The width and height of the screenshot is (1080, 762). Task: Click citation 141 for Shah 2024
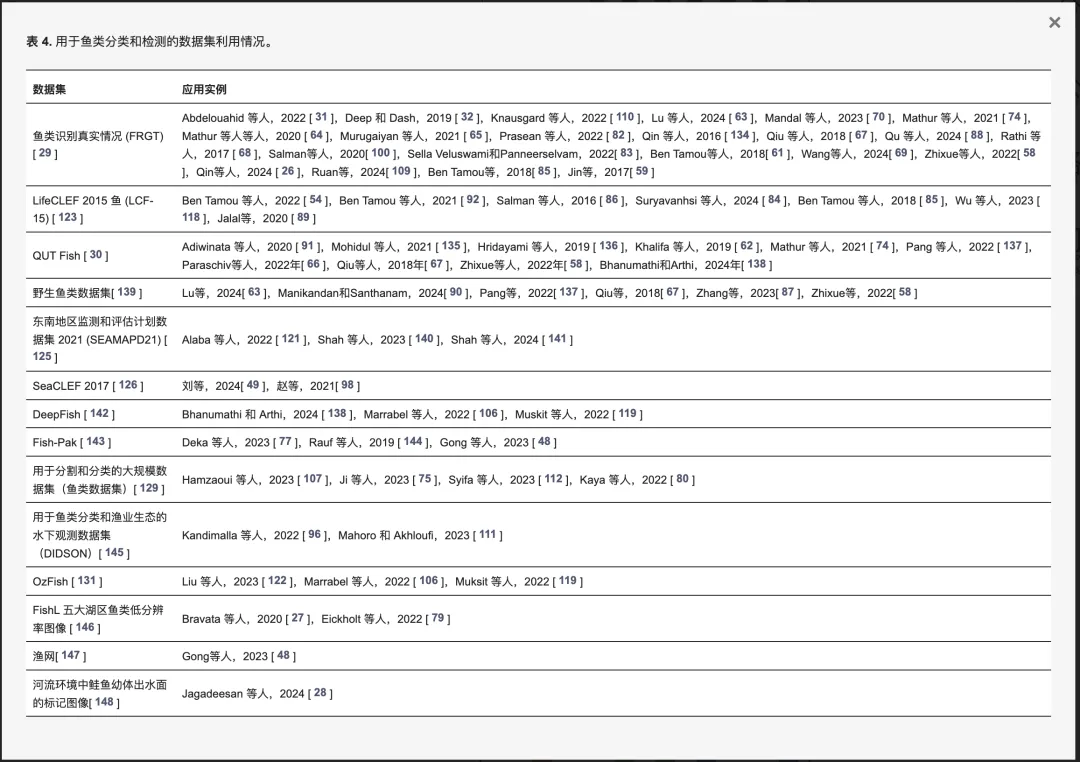(557, 339)
